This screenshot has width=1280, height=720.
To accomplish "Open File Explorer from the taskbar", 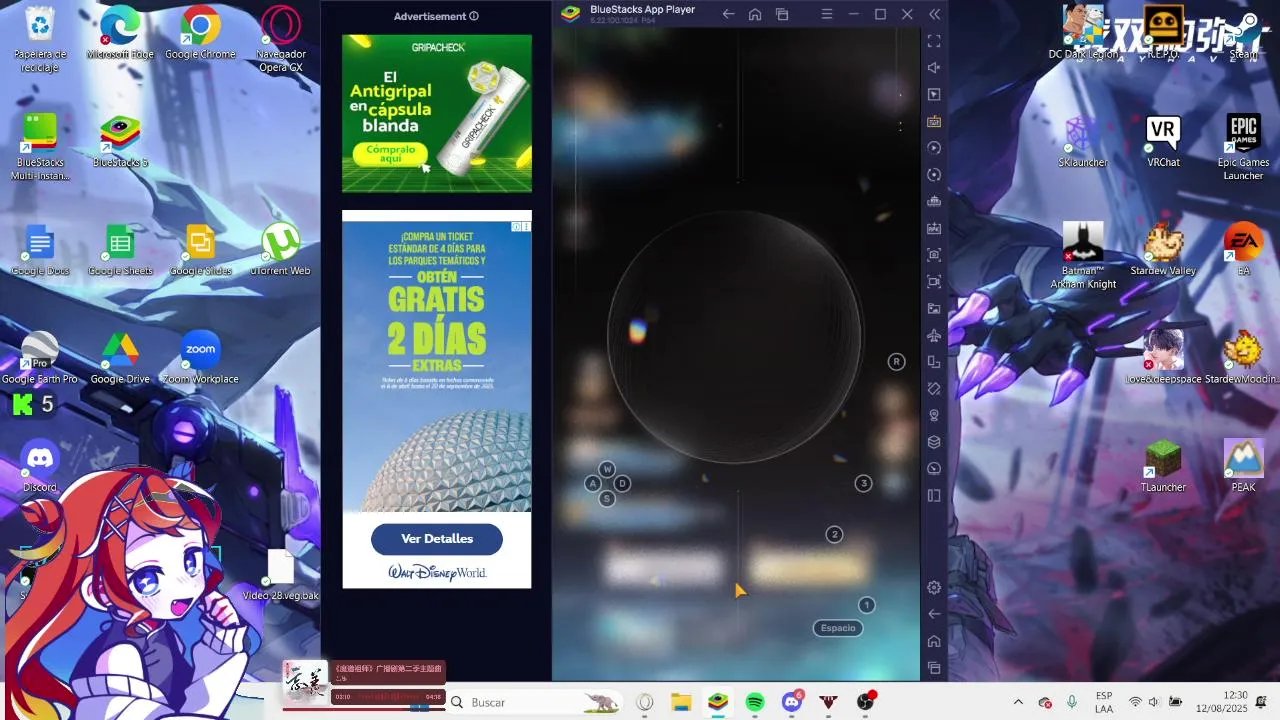I will 681,702.
